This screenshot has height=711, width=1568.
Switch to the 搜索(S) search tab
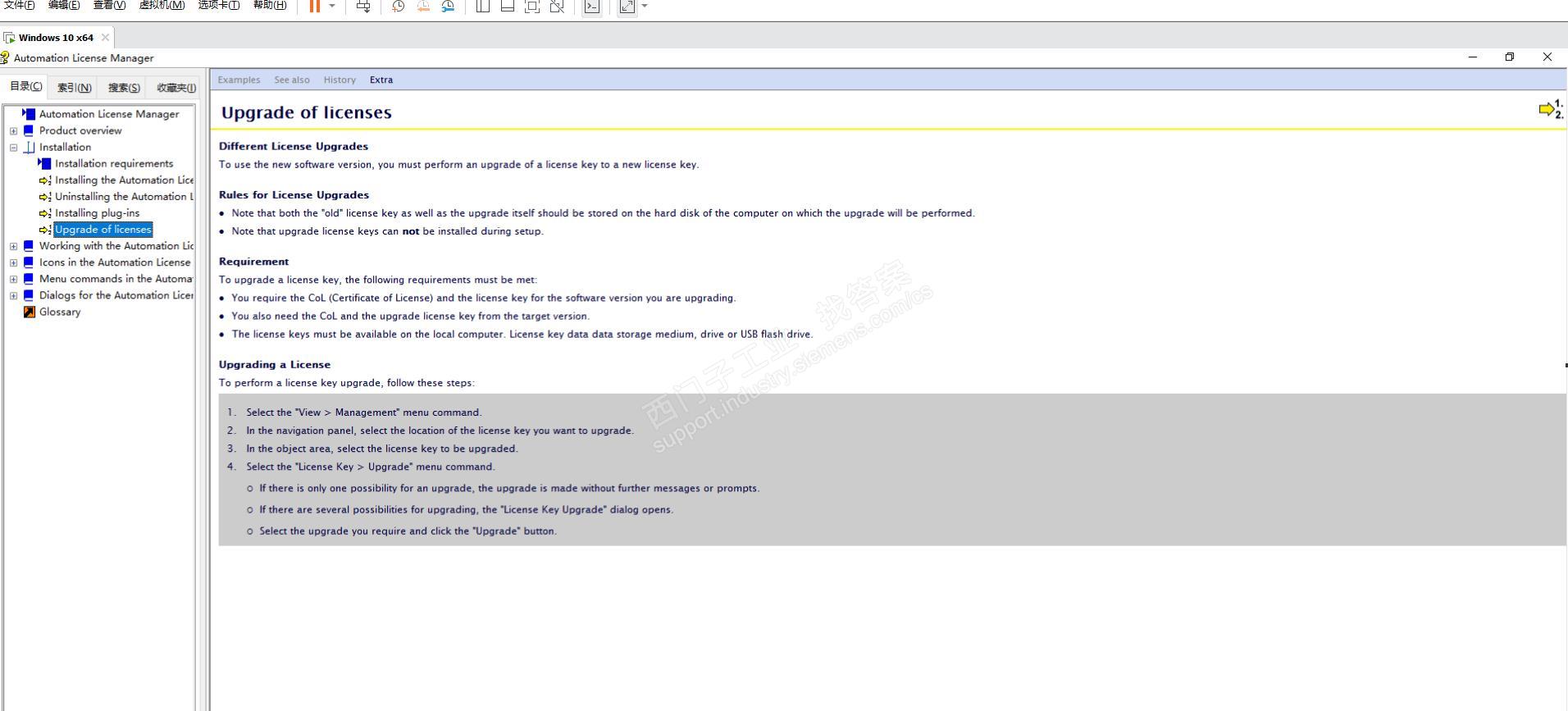point(124,88)
